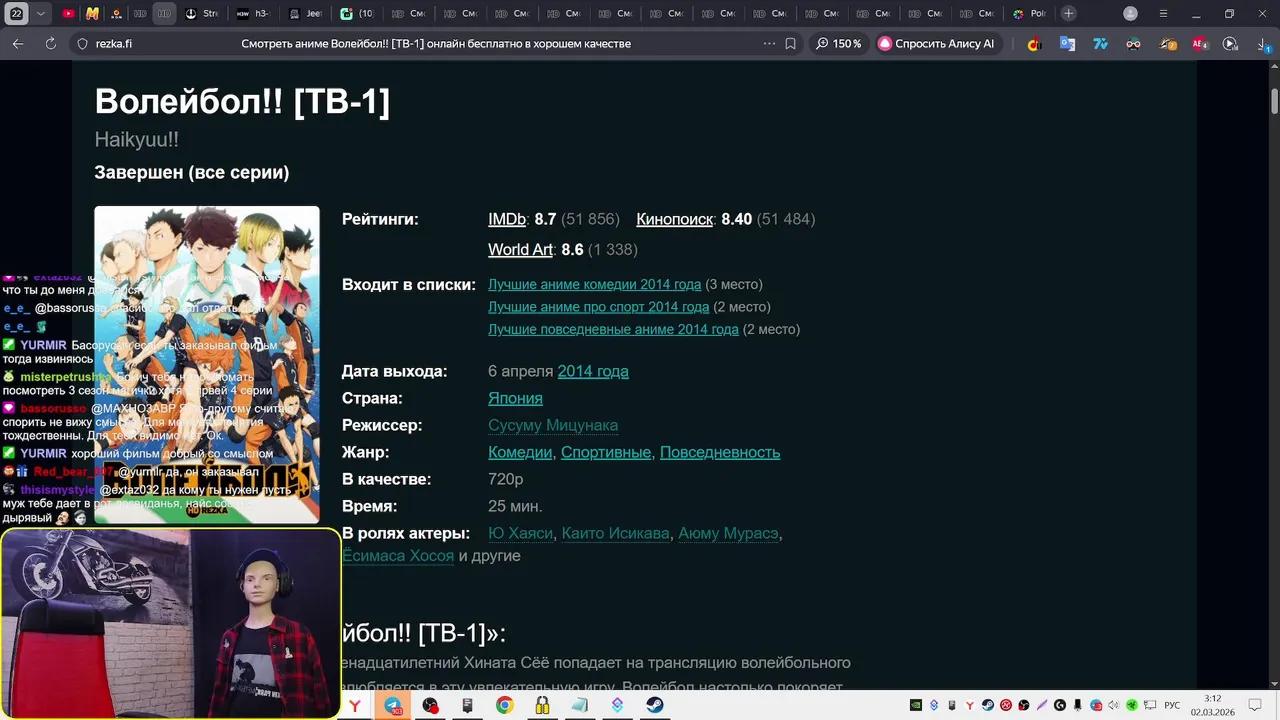The height and width of the screenshot is (720, 1280).
Task: Open Google Chrome from the taskbar
Action: tap(505, 705)
